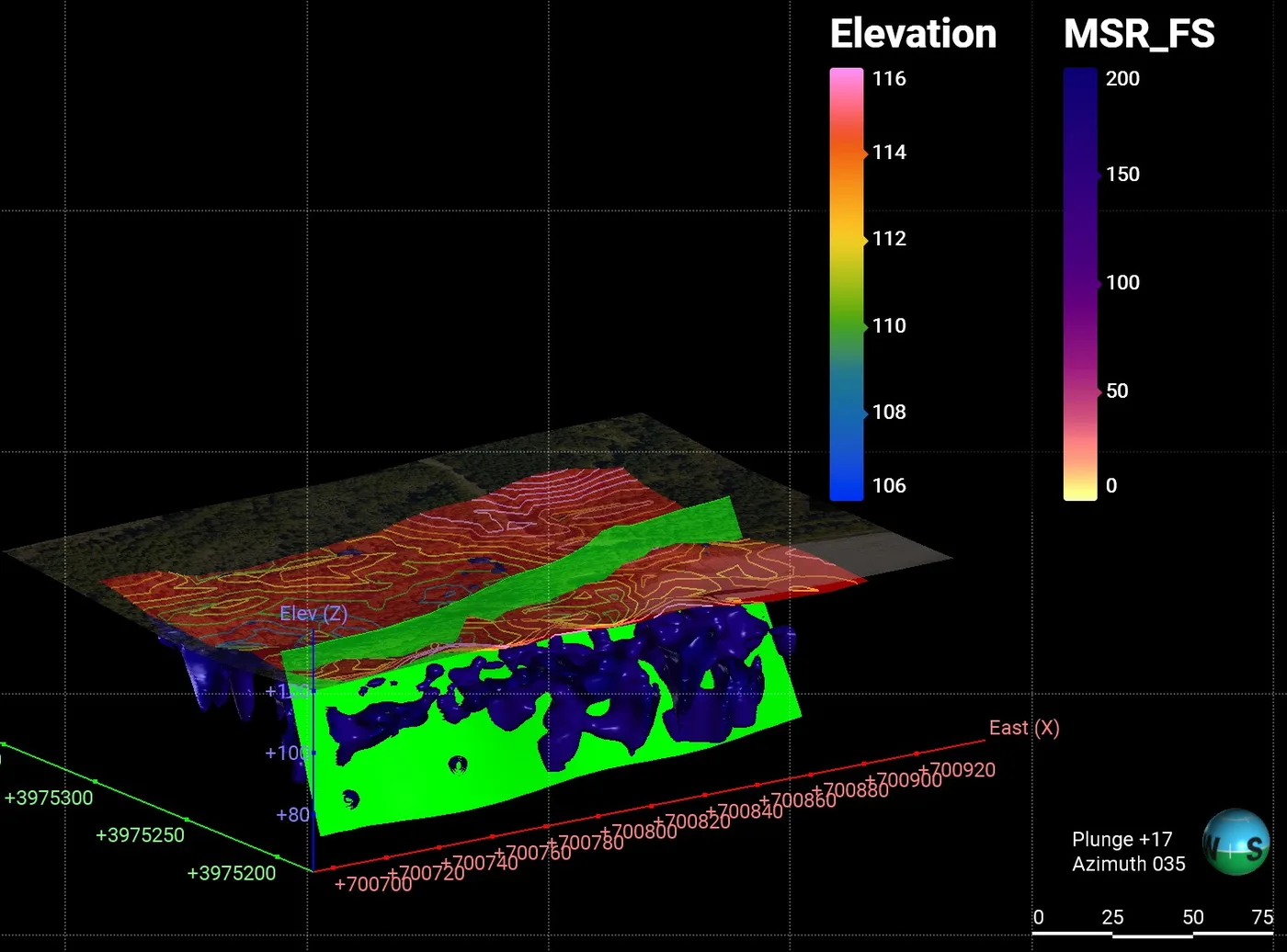Click the Elevation legend value 108

pyautogui.click(x=889, y=413)
